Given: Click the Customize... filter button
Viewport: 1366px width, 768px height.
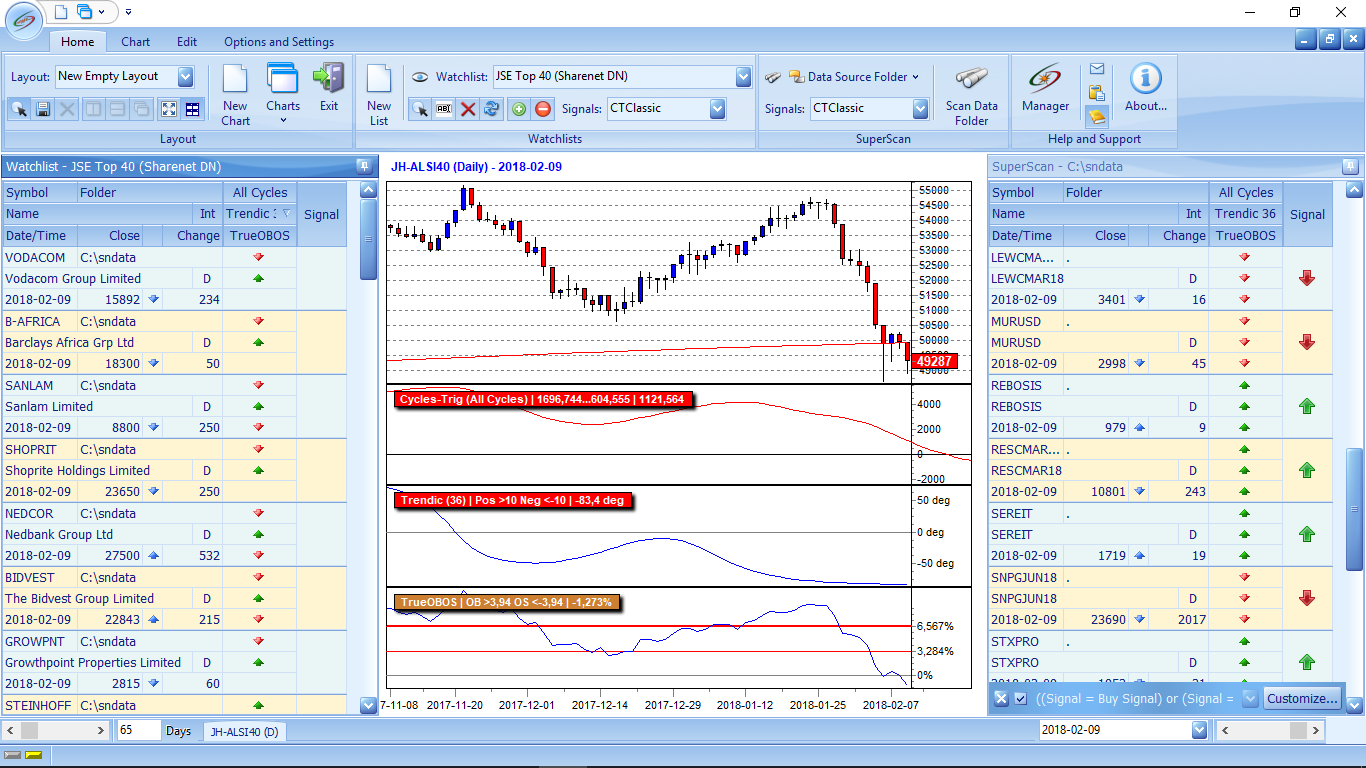Looking at the screenshot, I should 1301,699.
